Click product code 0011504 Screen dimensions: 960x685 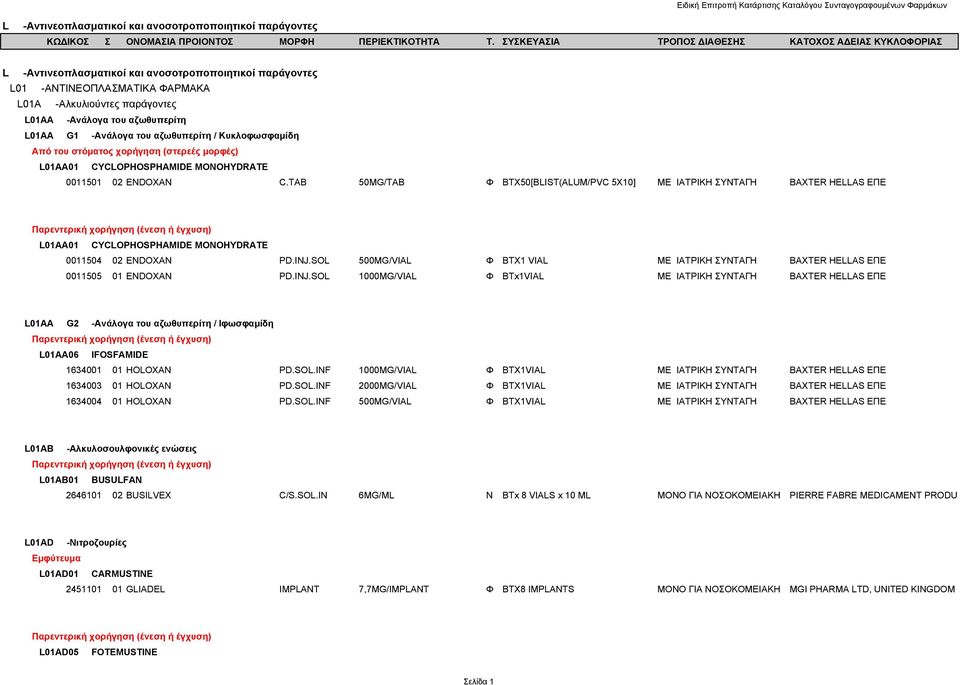(84, 261)
